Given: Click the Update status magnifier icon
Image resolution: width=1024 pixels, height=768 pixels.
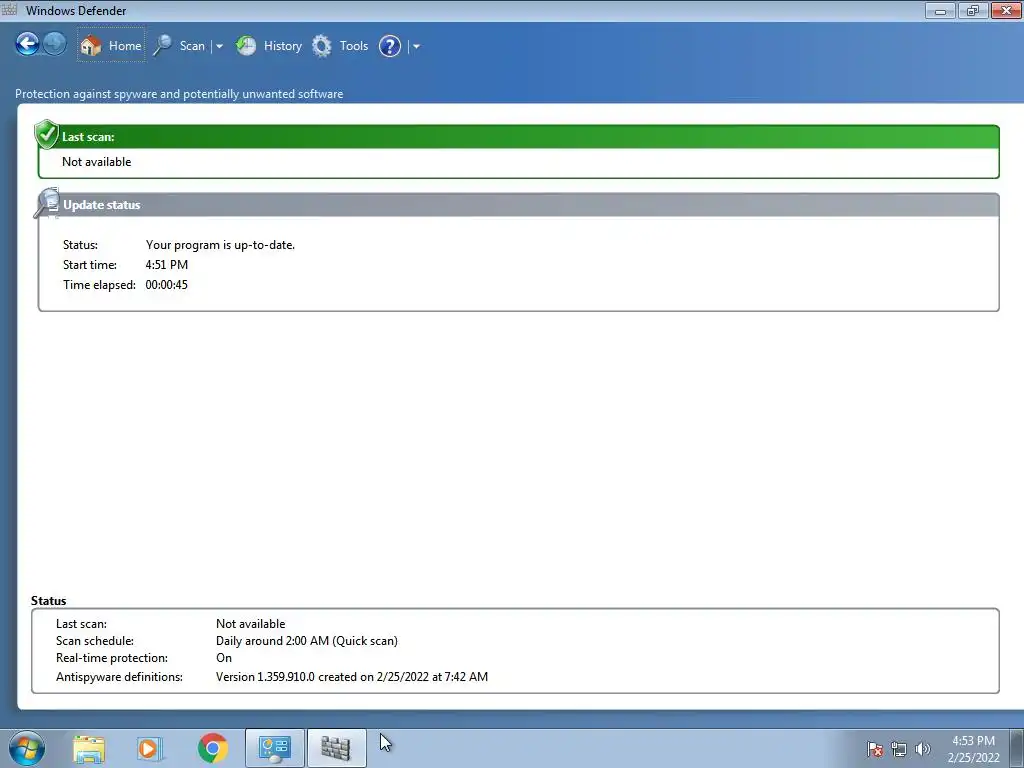Looking at the screenshot, I should pos(47,203).
